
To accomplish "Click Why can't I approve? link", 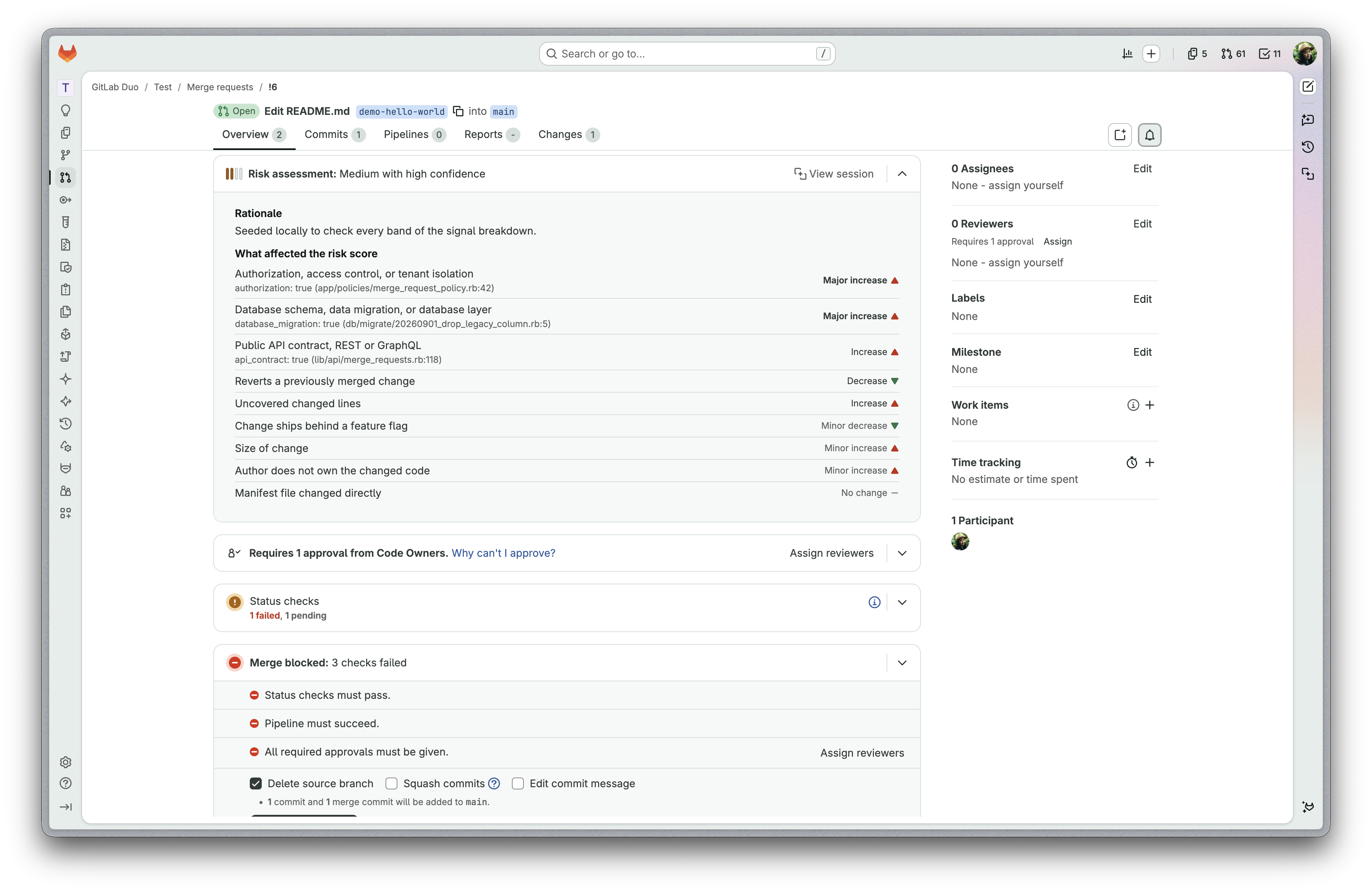I will coord(503,553).
